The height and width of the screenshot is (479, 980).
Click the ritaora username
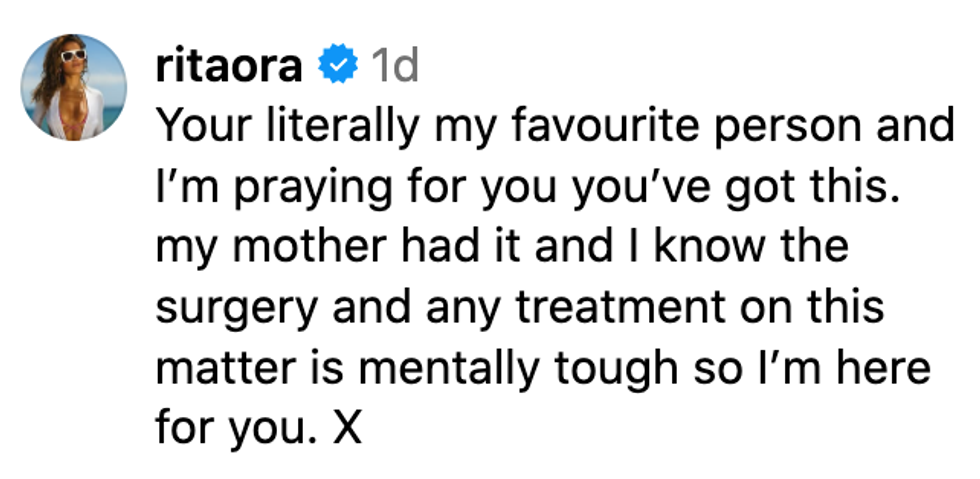(229, 67)
